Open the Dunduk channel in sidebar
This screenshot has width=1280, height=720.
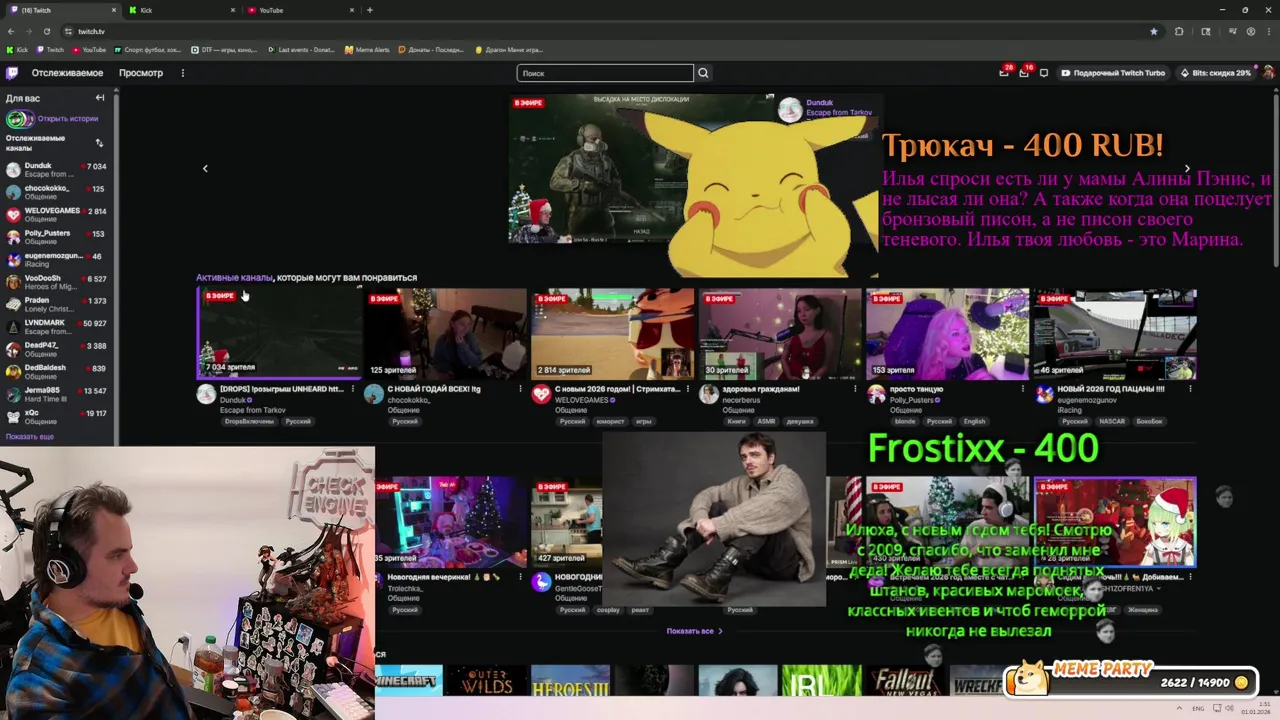pos(57,170)
